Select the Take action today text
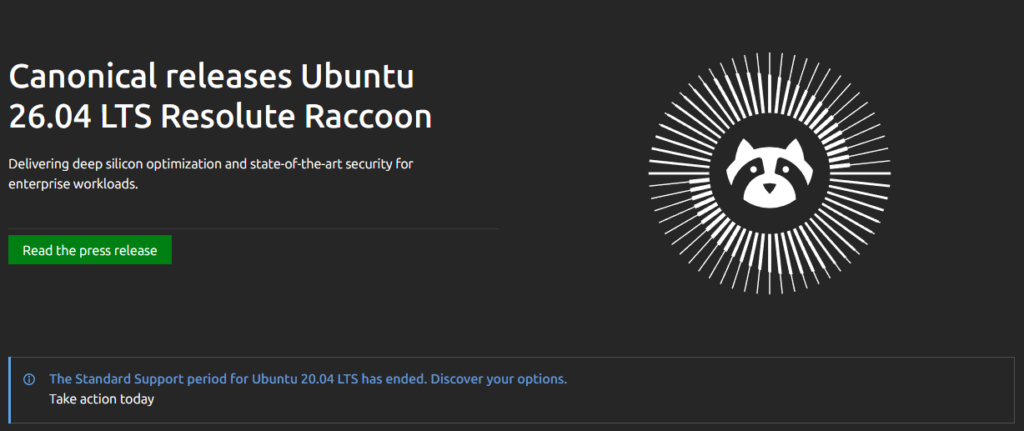This screenshot has height=431, width=1024. 101,399
